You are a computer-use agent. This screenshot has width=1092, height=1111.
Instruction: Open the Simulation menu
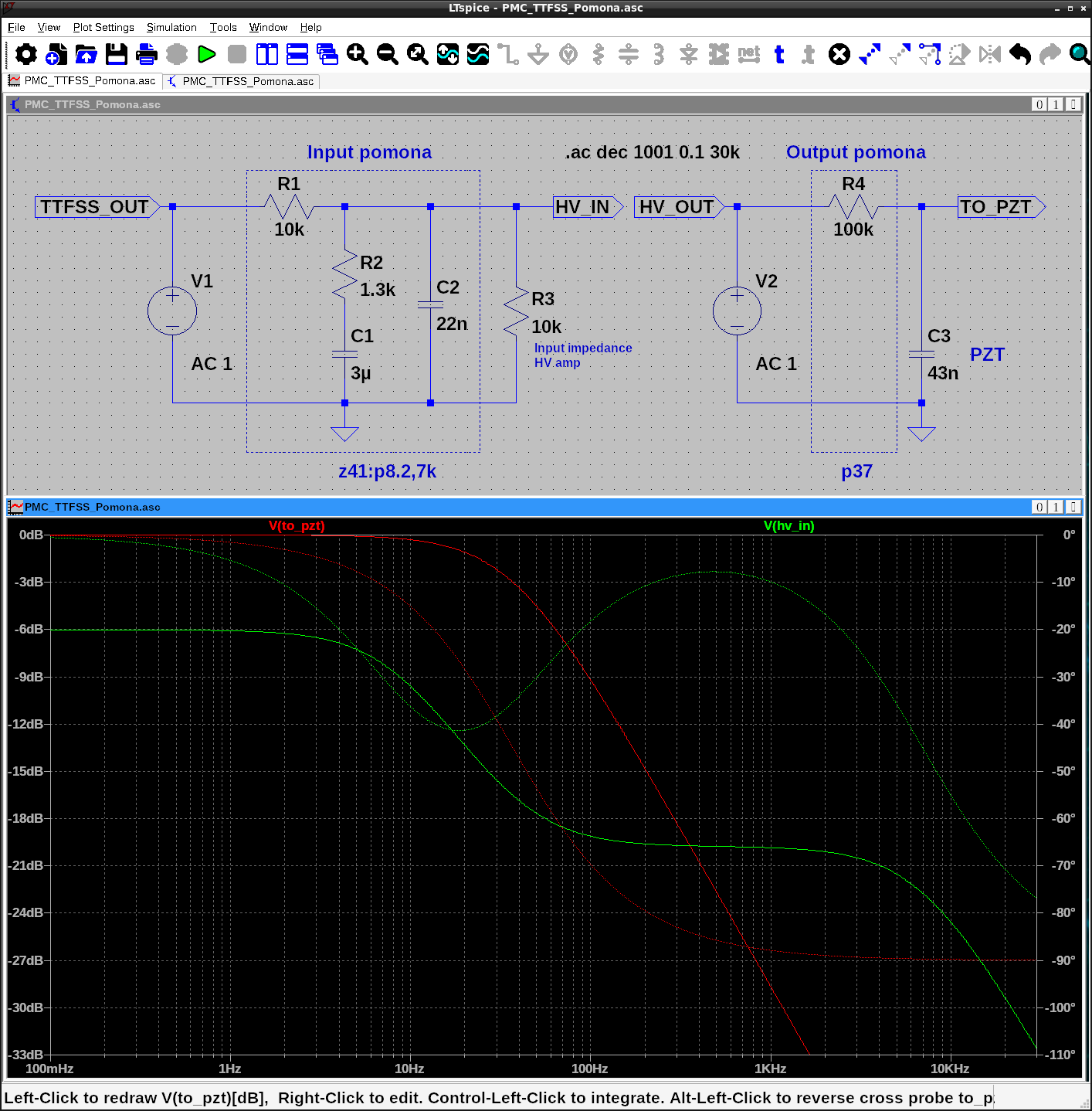point(171,27)
